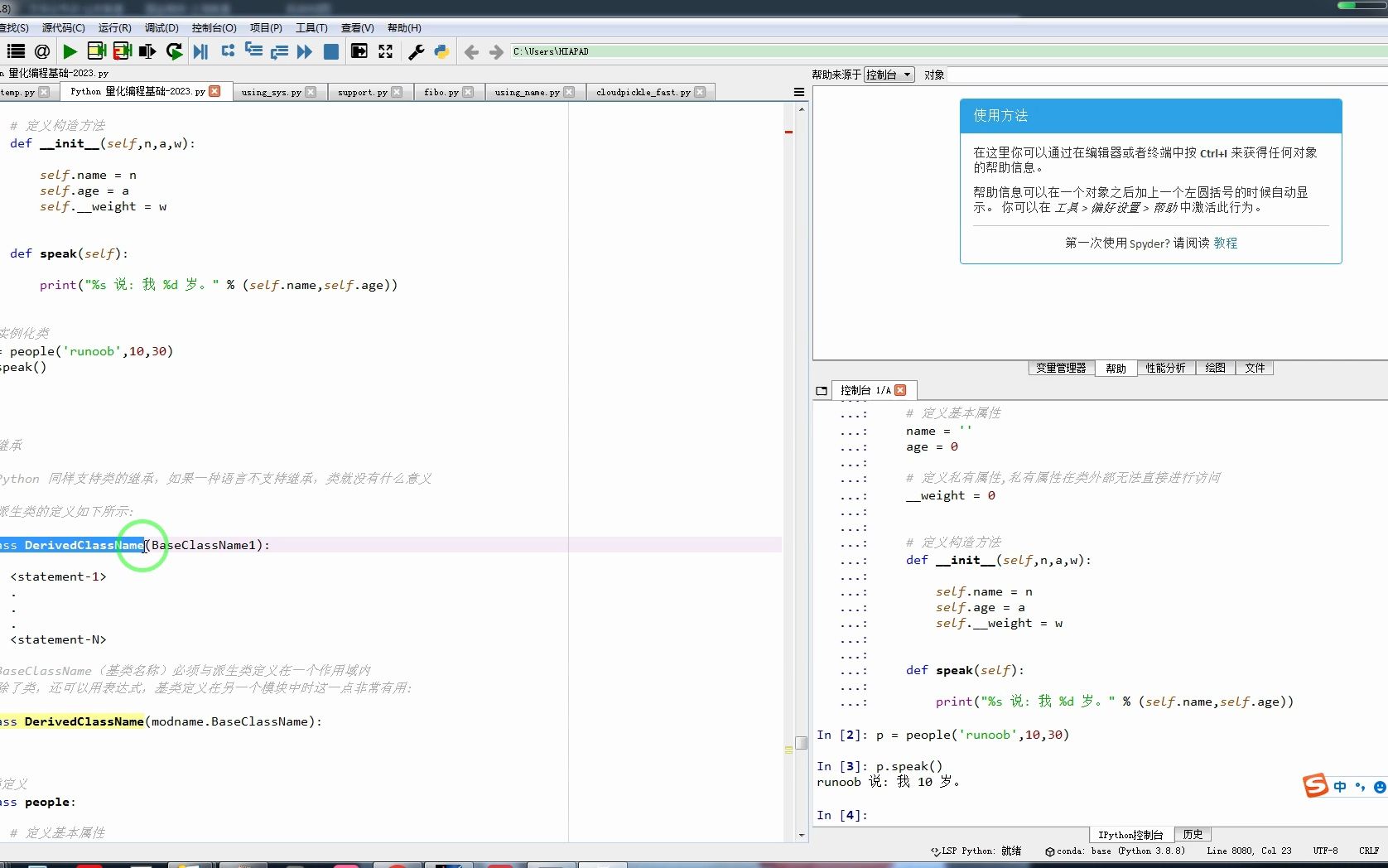Click the 对象 input field
Viewport: 1388px width, 868px height.
[1168, 75]
